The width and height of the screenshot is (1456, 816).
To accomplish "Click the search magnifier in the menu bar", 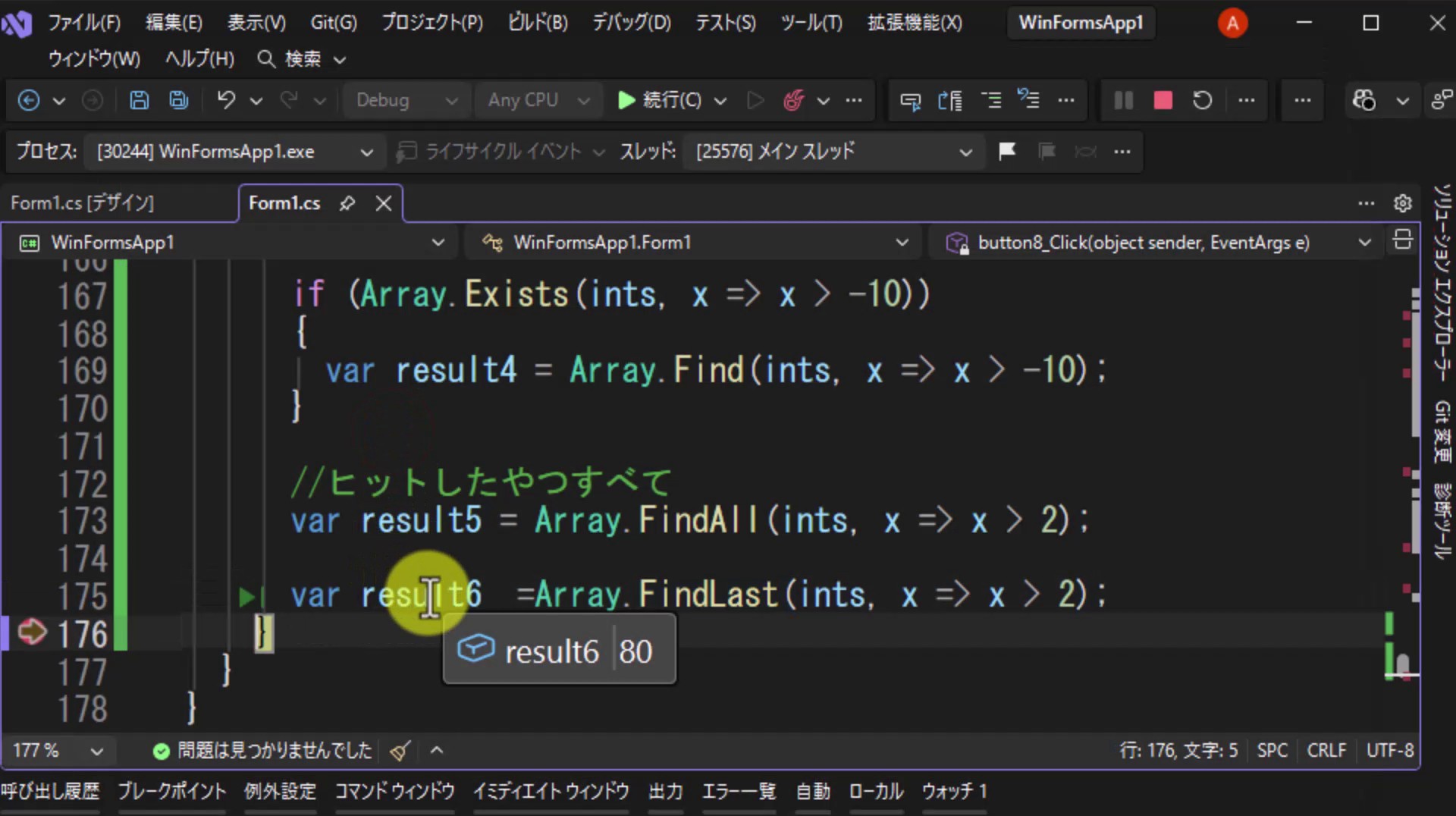I will [265, 58].
